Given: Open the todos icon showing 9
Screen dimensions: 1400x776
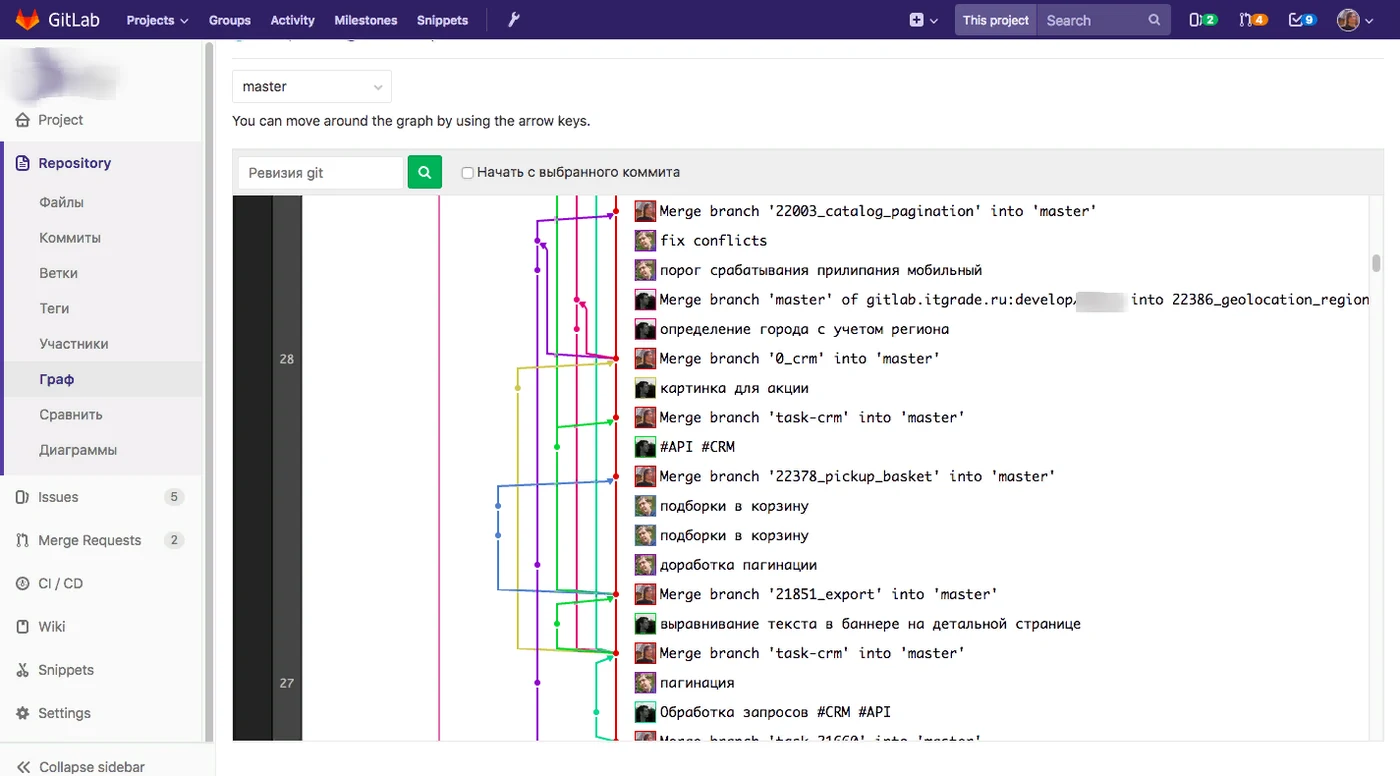Looking at the screenshot, I should [x=1303, y=20].
